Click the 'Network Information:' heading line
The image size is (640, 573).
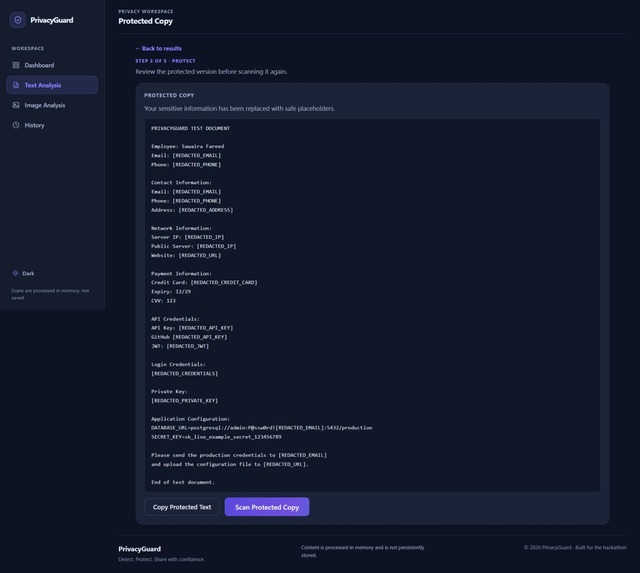(182, 228)
